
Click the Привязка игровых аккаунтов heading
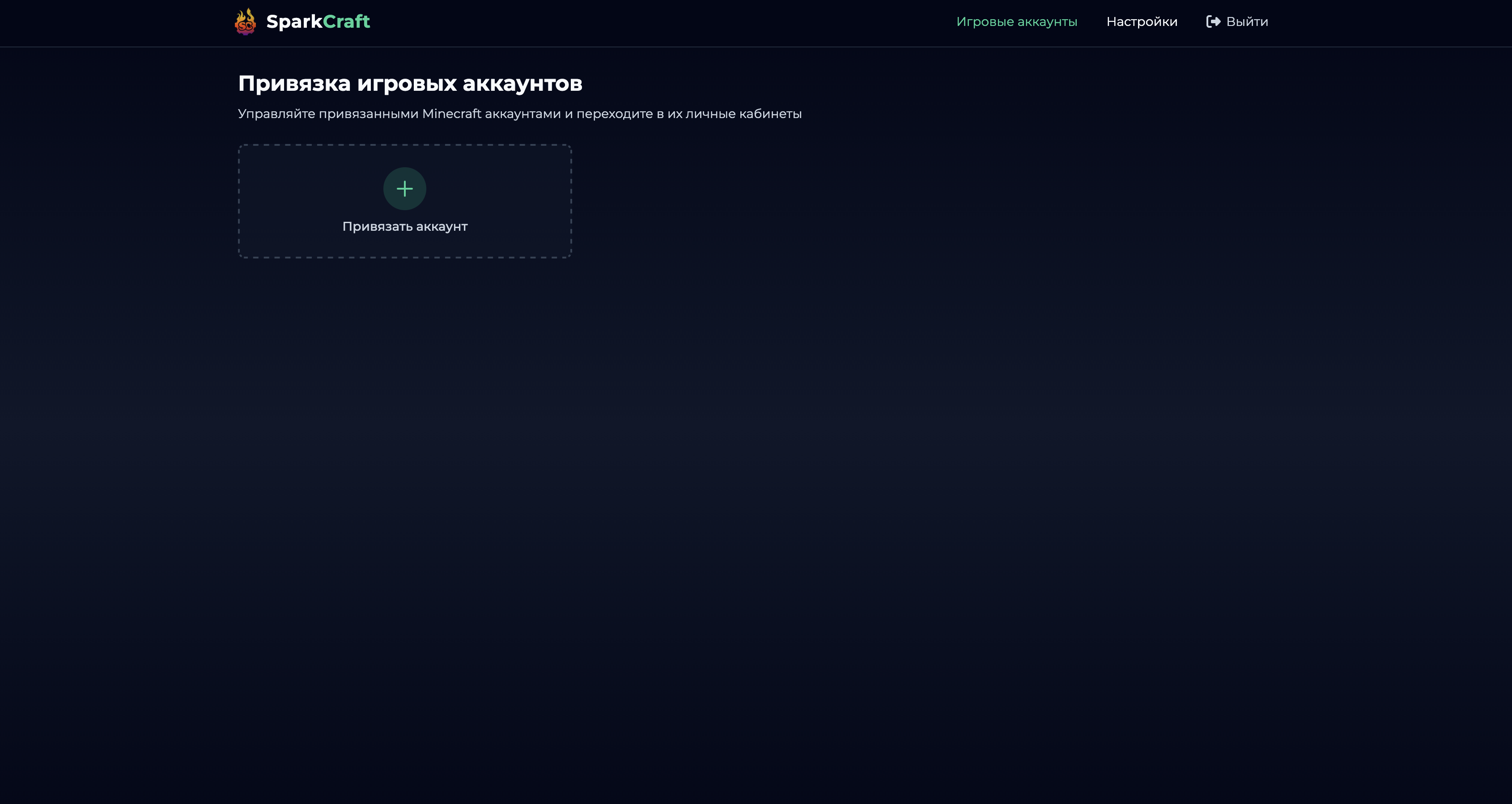(x=410, y=83)
